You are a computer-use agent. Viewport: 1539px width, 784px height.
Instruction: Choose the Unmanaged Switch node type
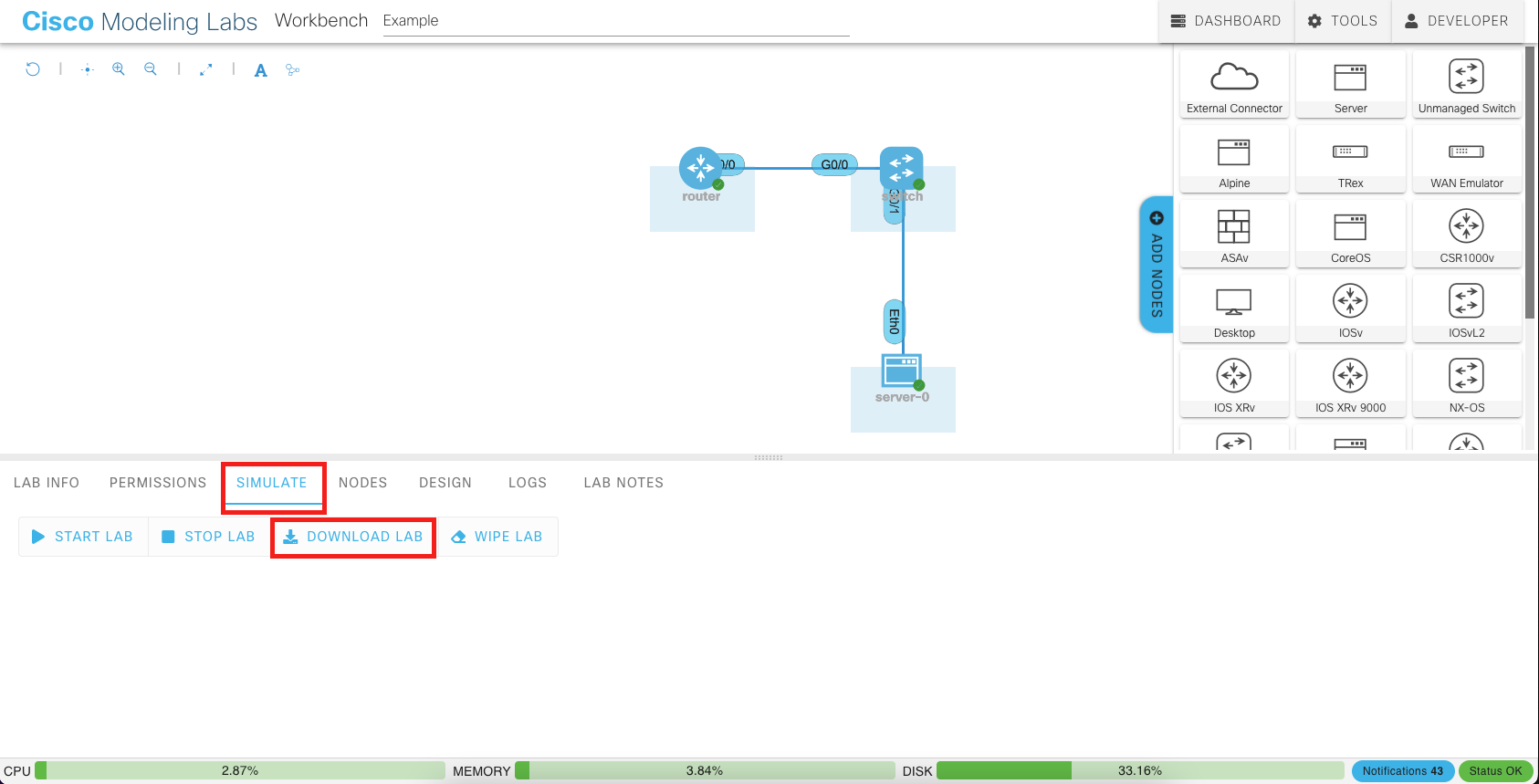click(x=1467, y=84)
